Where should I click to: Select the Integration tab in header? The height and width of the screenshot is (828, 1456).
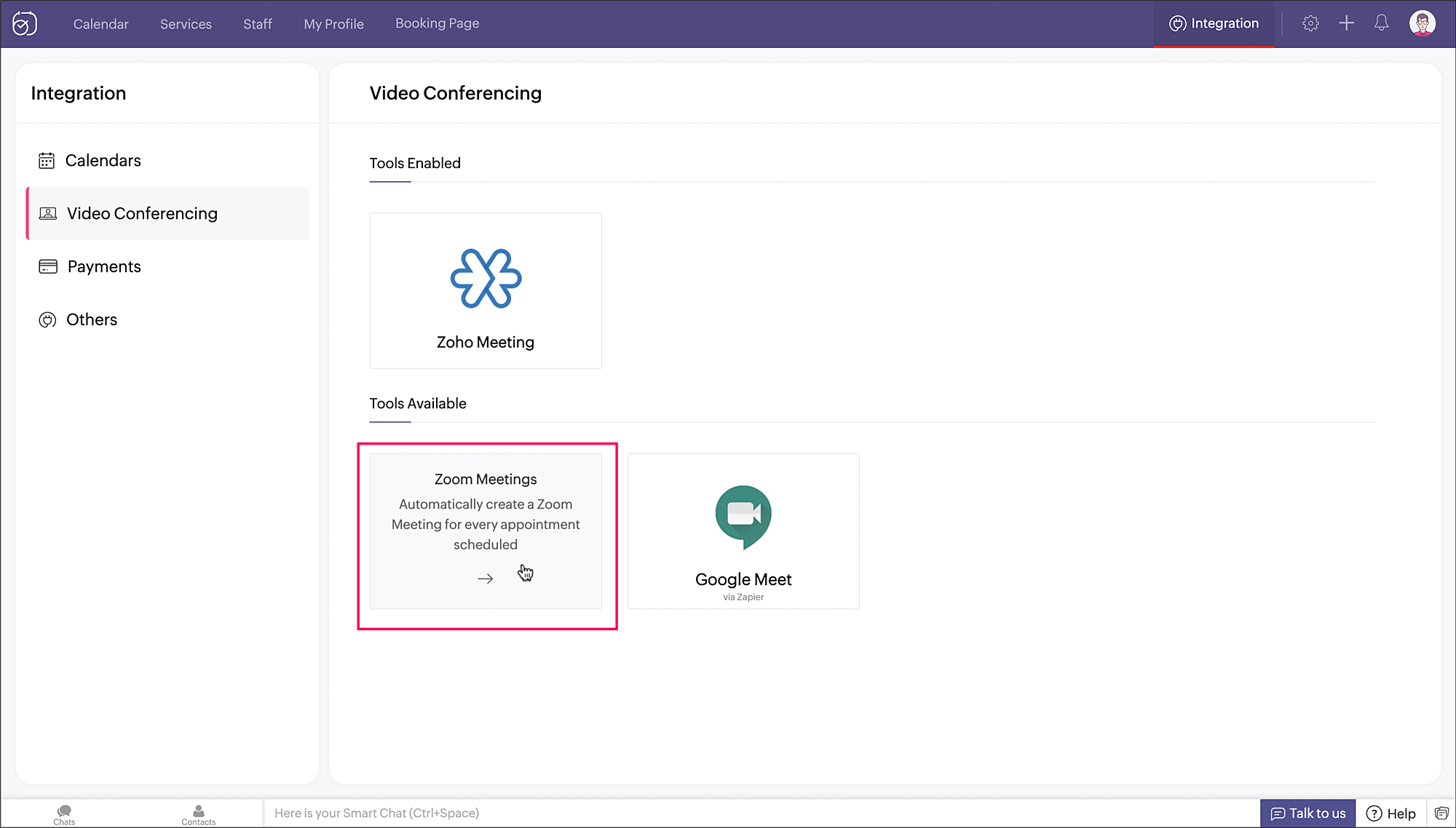coord(1214,23)
